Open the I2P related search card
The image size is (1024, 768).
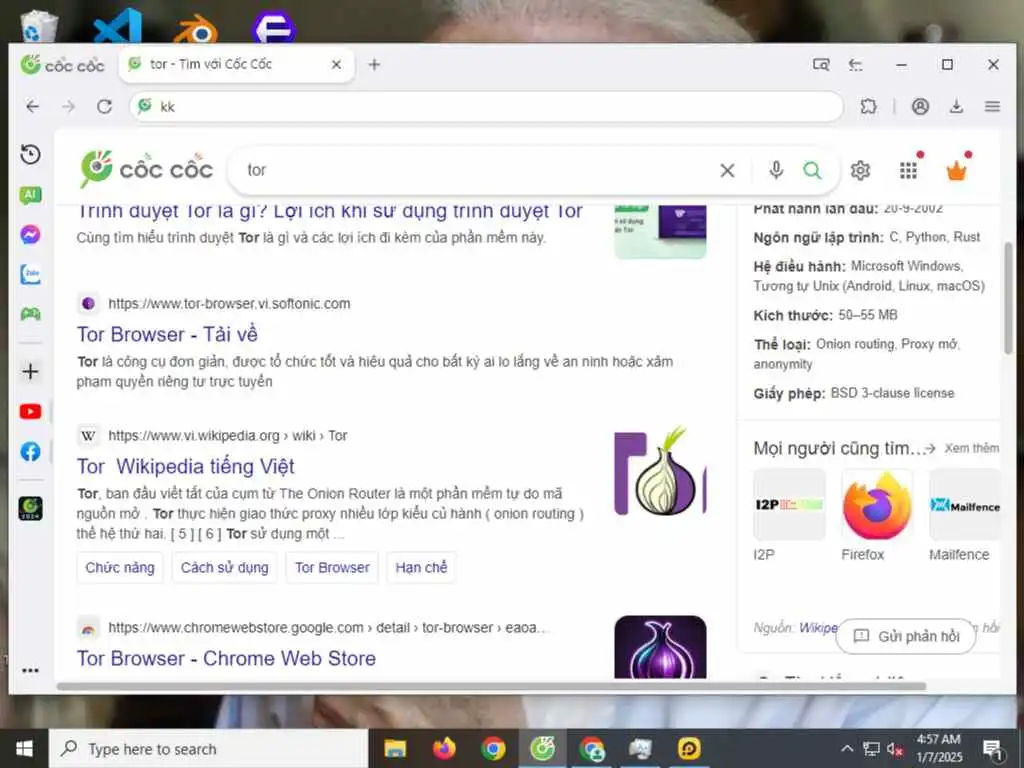click(x=789, y=516)
